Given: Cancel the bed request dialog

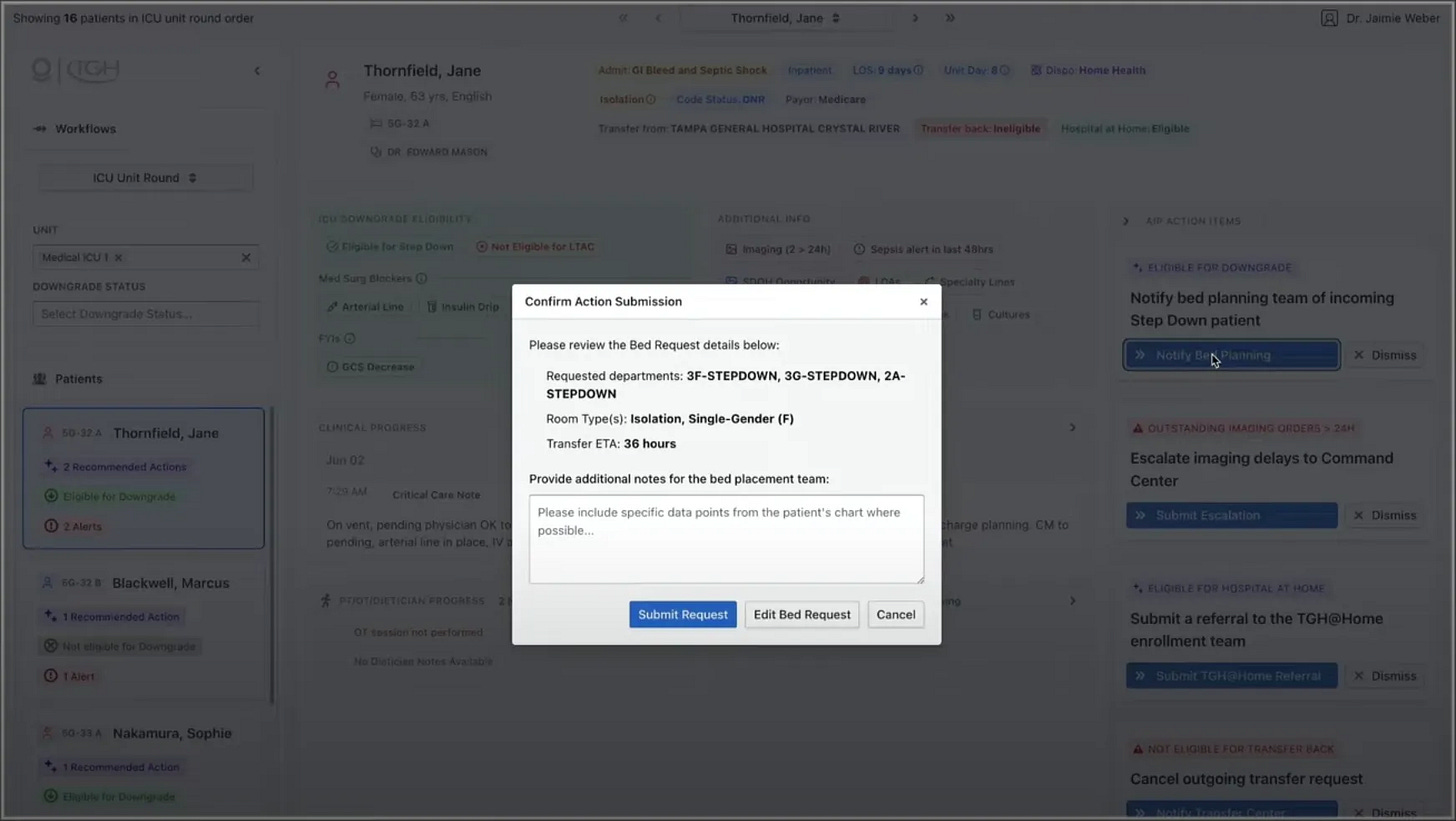Looking at the screenshot, I should [x=896, y=614].
